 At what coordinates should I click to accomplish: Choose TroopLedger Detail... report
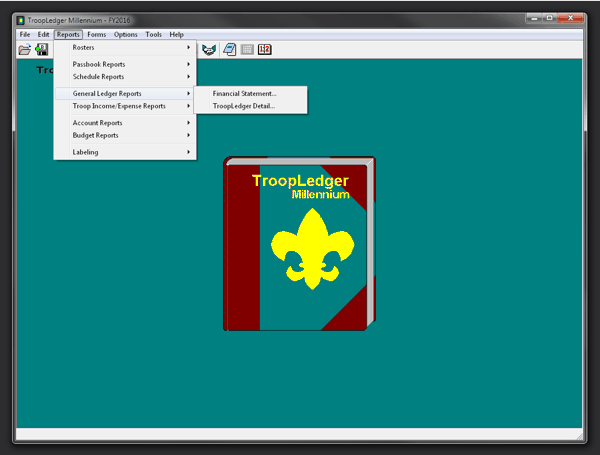250,106
